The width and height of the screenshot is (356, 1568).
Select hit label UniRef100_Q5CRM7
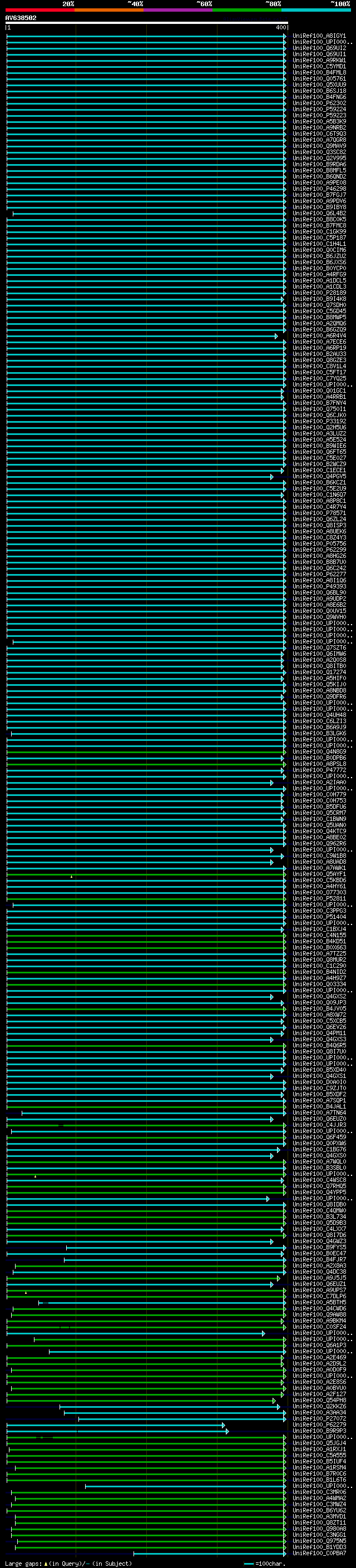click(319, 813)
